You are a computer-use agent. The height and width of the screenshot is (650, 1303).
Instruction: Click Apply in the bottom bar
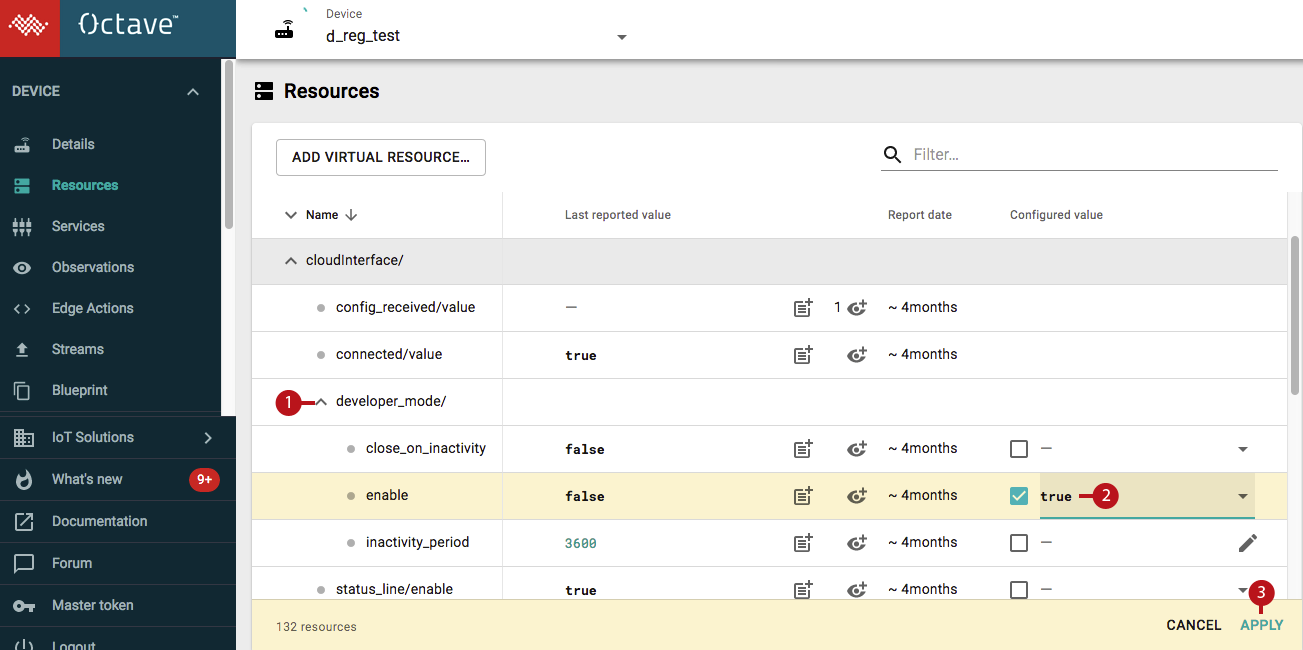1262,625
